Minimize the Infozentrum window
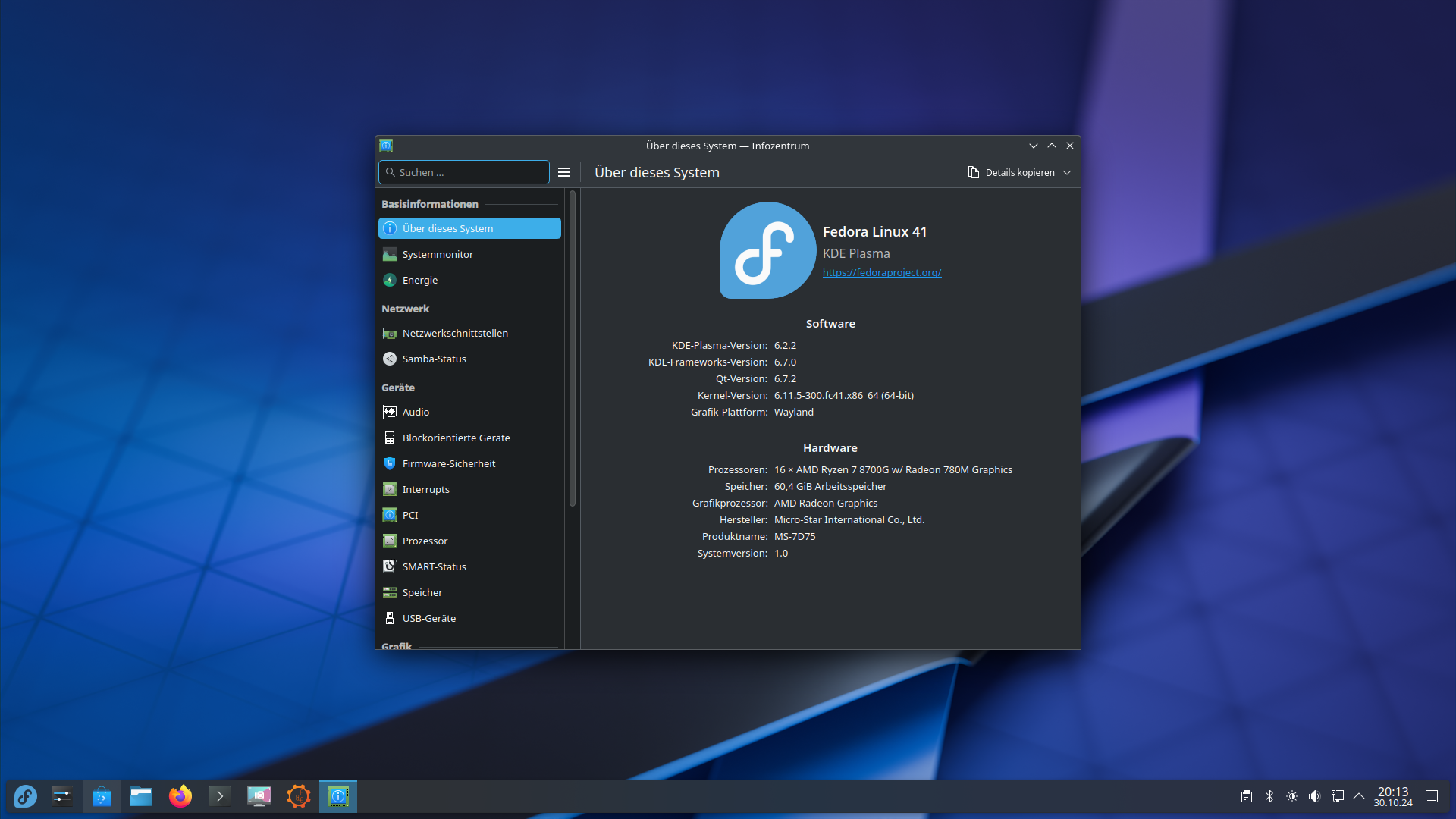This screenshot has height=819, width=1456. click(x=1034, y=146)
